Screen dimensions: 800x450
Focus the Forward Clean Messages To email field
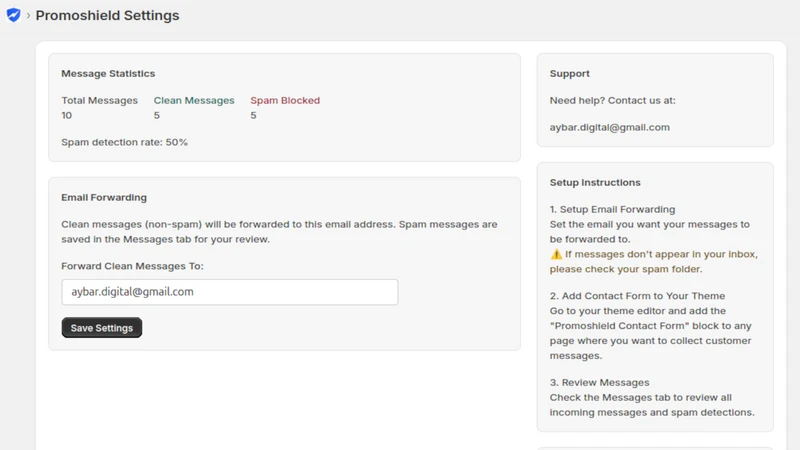pyautogui.click(x=230, y=292)
